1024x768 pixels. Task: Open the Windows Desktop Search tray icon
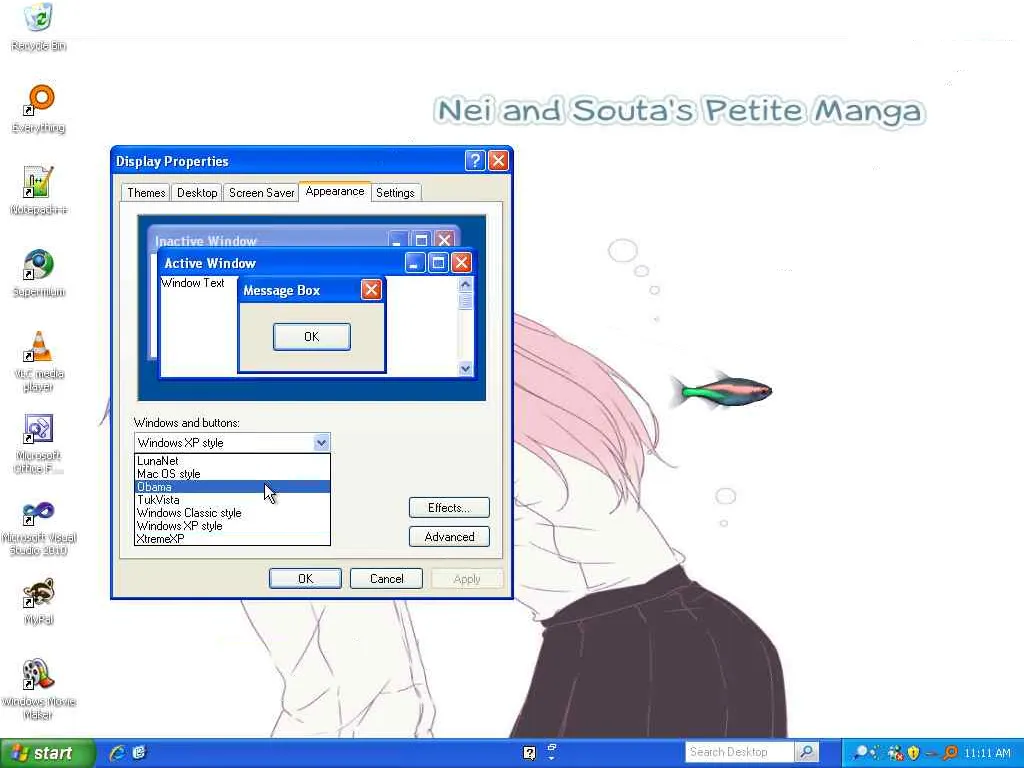click(861, 753)
